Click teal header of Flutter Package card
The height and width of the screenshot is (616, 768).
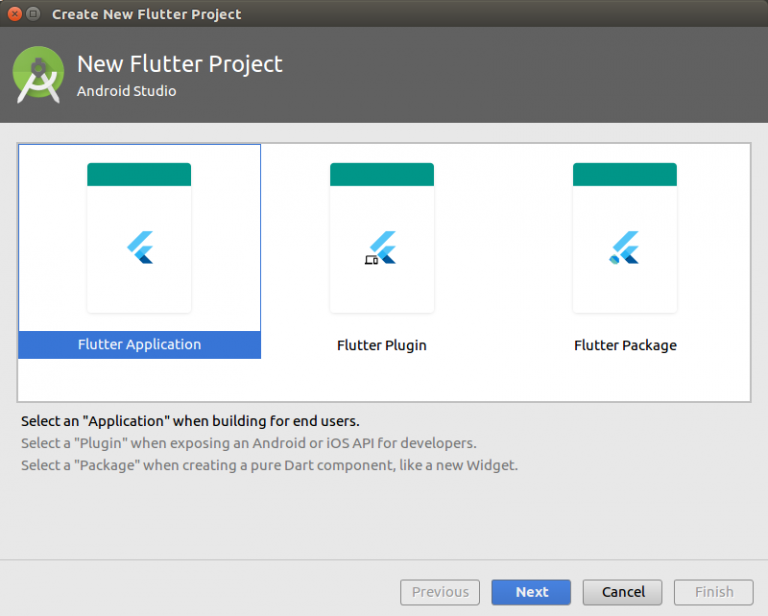pyautogui.click(x=625, y=174)
